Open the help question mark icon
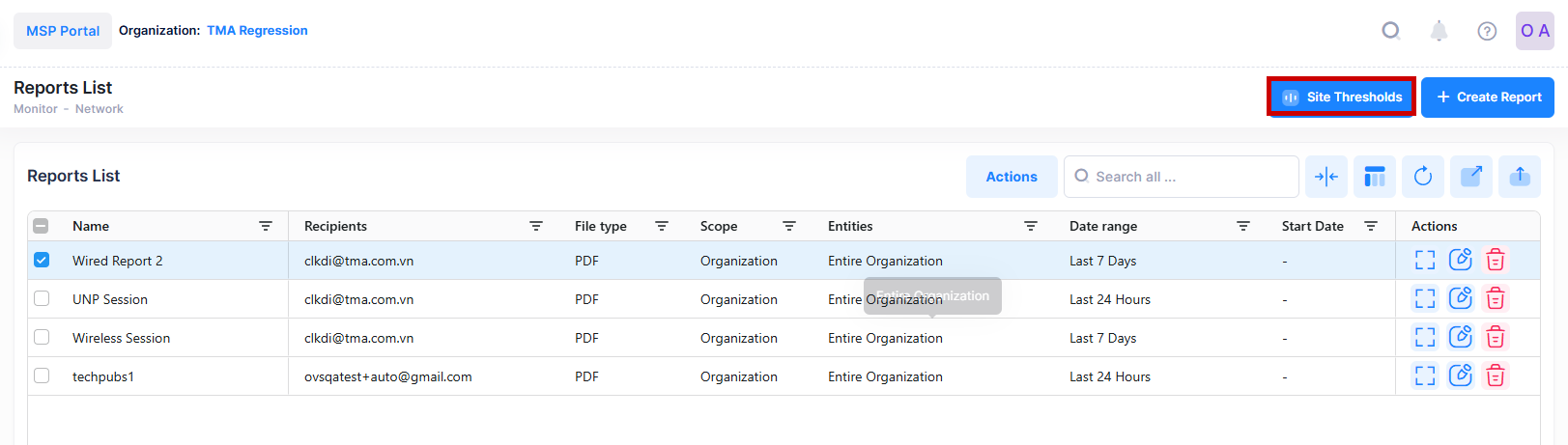 click(x=1487, y=31)
